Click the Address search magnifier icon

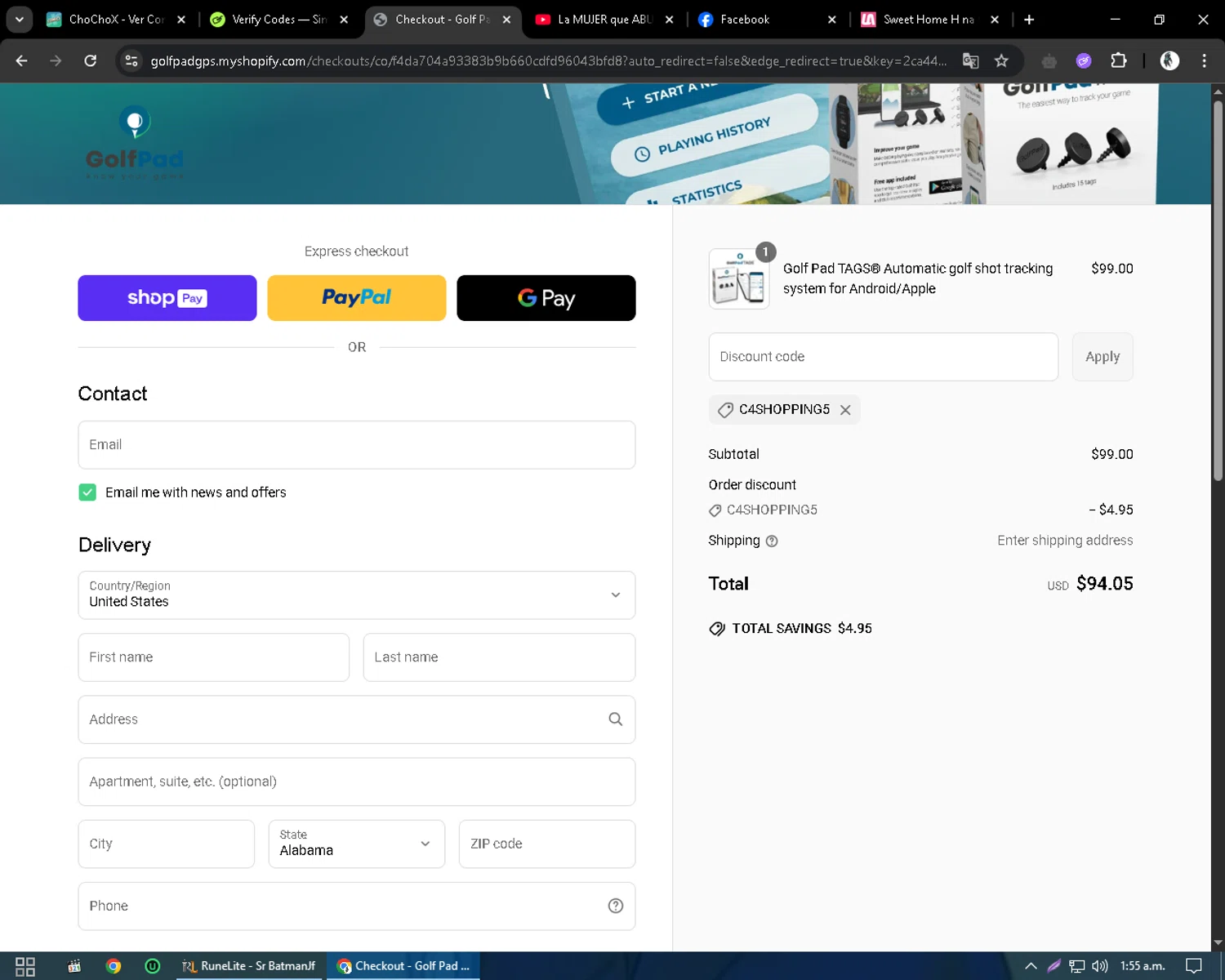[616, 719]
